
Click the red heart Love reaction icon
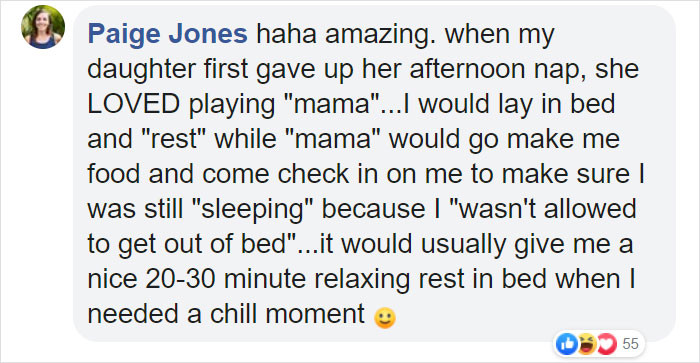607,344
